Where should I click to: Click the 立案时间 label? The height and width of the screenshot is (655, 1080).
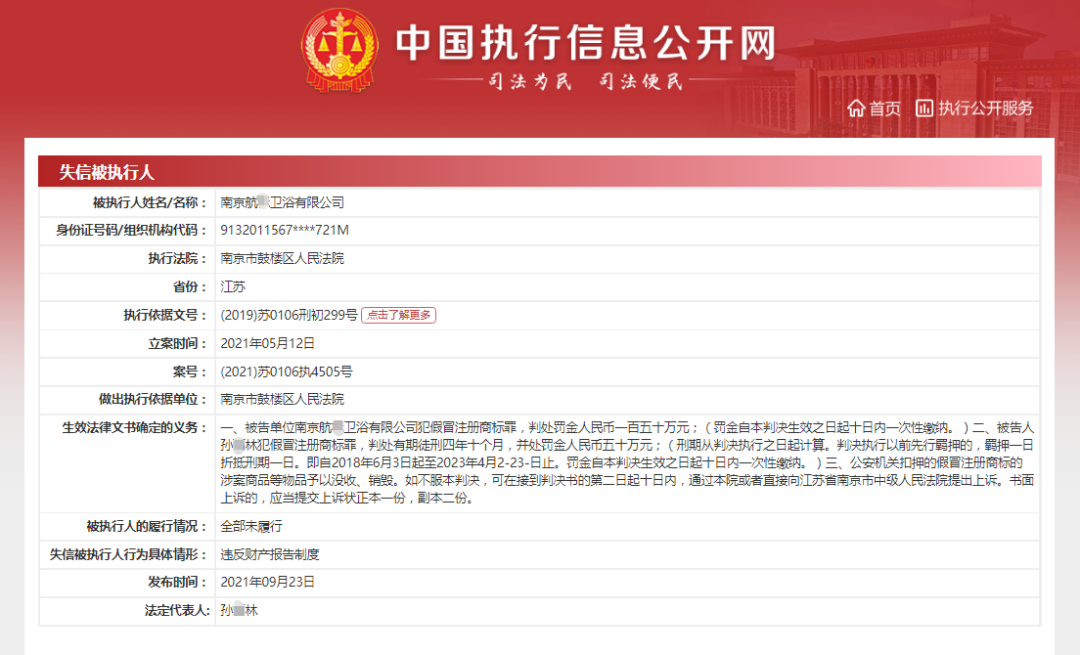[x=177, y=344]
